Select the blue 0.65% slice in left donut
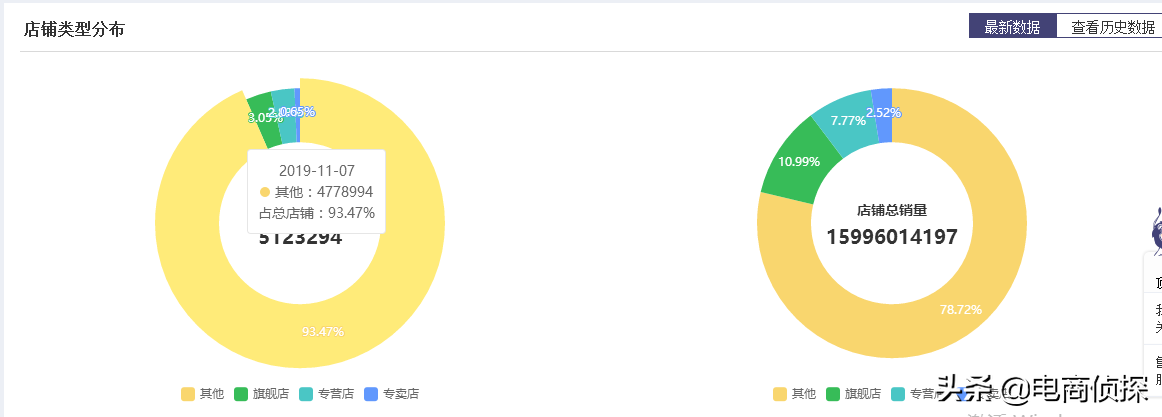The width and height of the screenshot is (1162, 417). click(297, 115)
